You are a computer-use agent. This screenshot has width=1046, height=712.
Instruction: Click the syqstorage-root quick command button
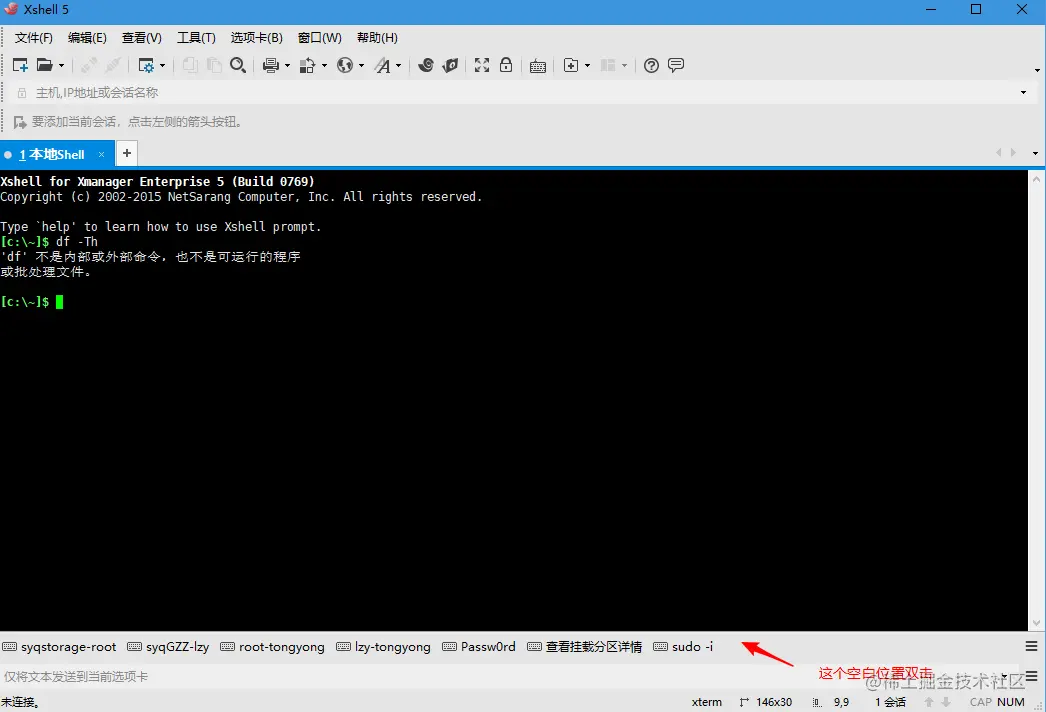point(59,647)
